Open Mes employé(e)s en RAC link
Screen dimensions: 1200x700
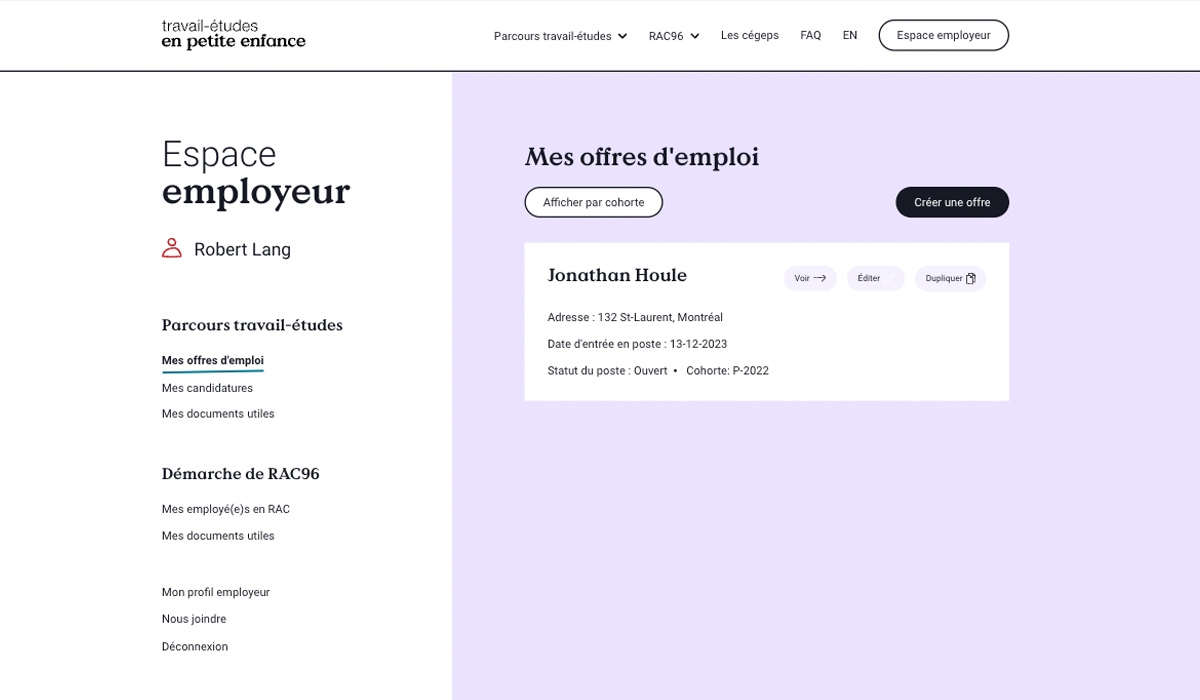click(x=225, y=509)
